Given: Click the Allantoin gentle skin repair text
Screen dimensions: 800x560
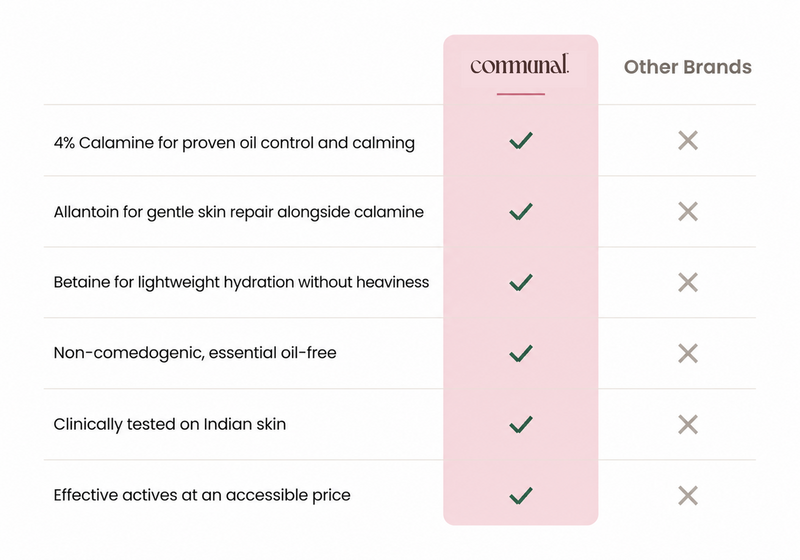Looking at the screenshot, I should point(239,212).
